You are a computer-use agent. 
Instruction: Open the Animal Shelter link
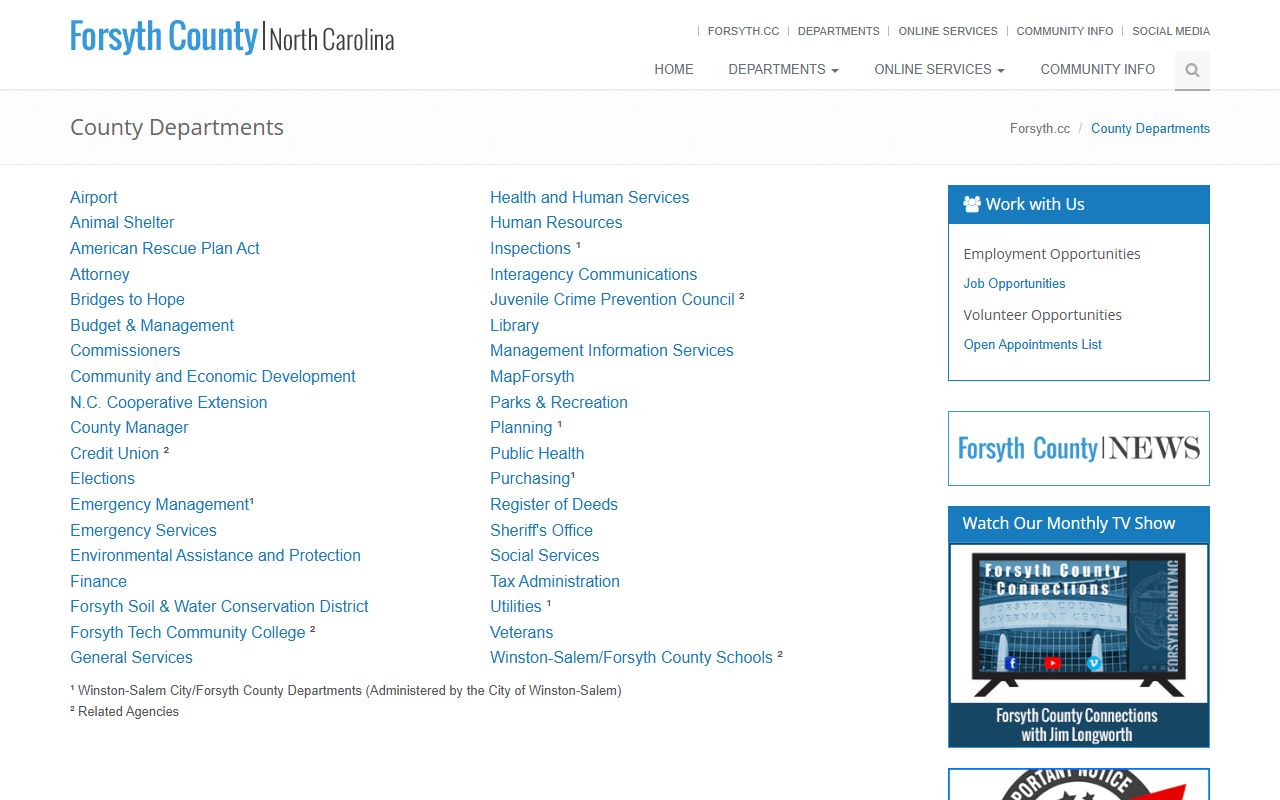click(122, 222)
